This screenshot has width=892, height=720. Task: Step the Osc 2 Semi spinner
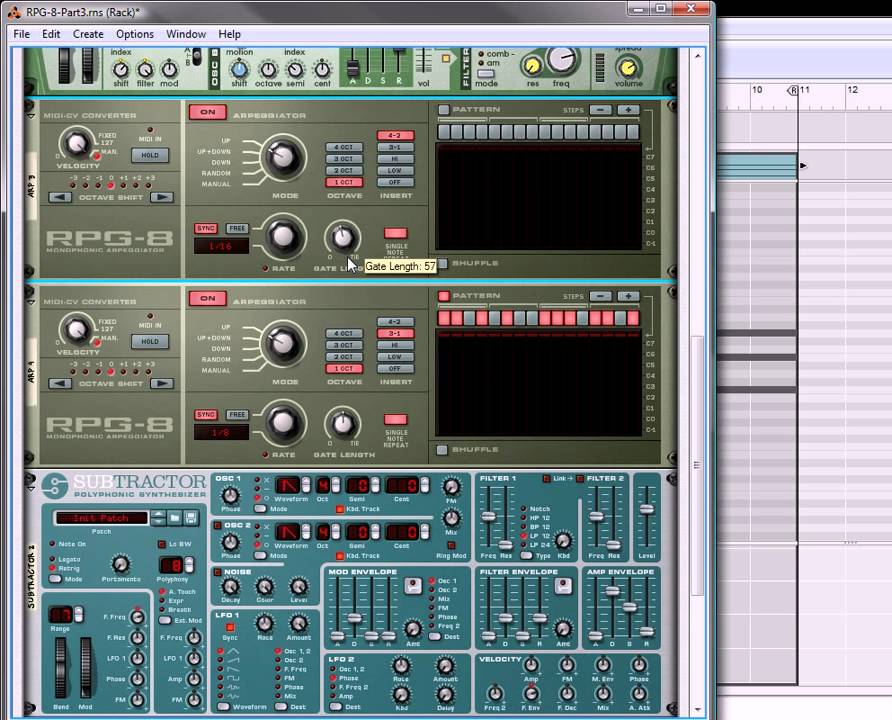pyautogui.click(x=375, y=532)
